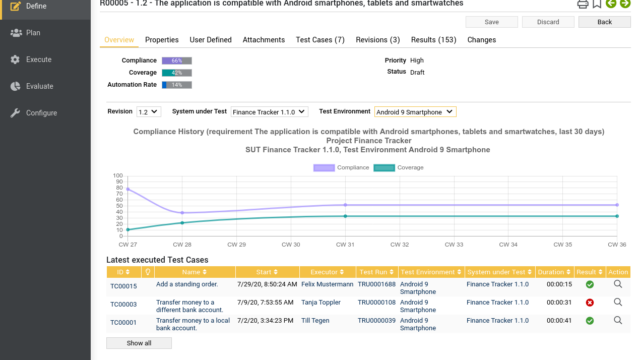640x360 pixels.
Task: Go to next requirement with right arrow
Action: tap(625, 4)
